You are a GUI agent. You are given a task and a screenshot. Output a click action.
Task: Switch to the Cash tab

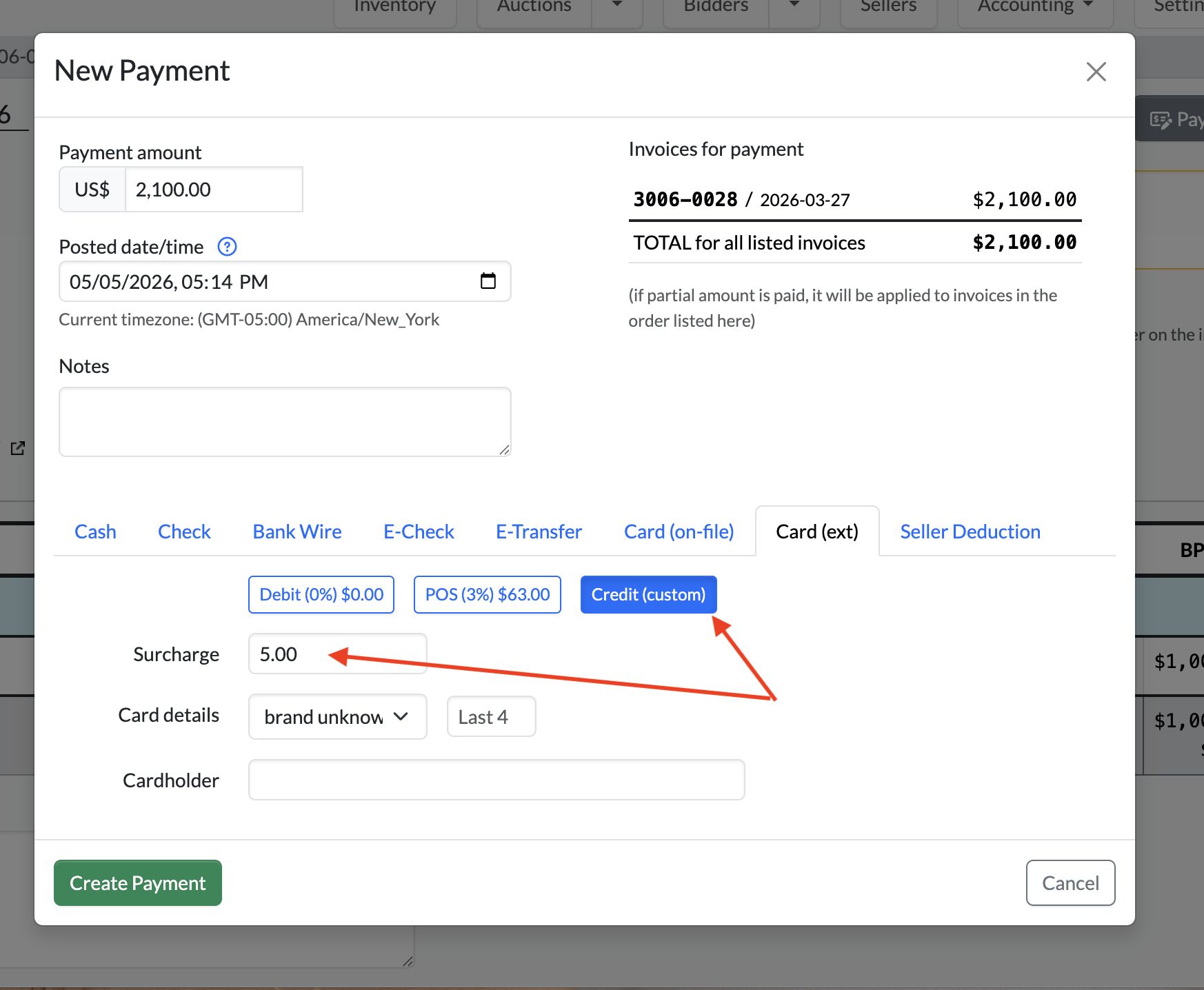click(95, 532)
